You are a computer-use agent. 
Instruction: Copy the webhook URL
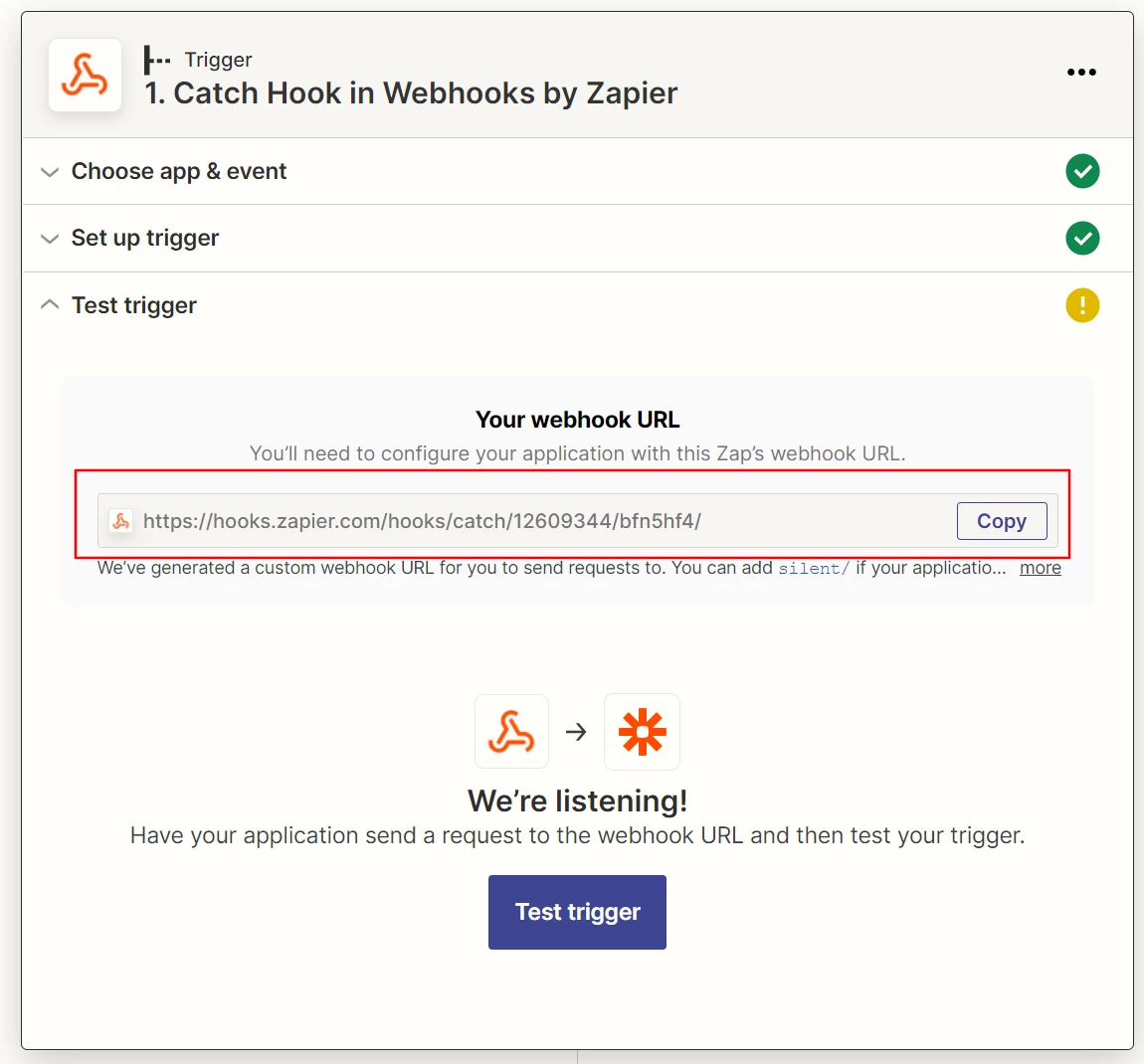1002,521
